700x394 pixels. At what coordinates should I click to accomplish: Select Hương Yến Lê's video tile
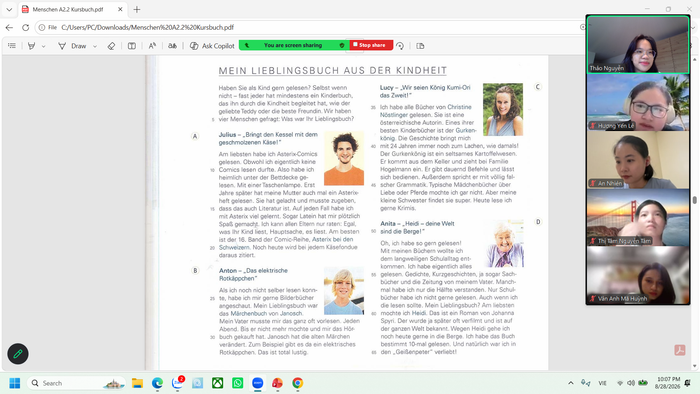[x=638, y=102]
